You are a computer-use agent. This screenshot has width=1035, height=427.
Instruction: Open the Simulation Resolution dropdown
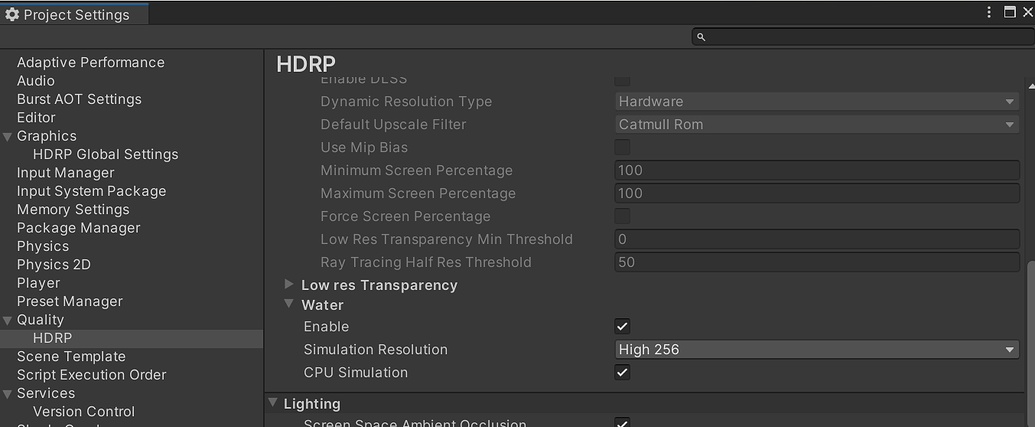[817, 350]
